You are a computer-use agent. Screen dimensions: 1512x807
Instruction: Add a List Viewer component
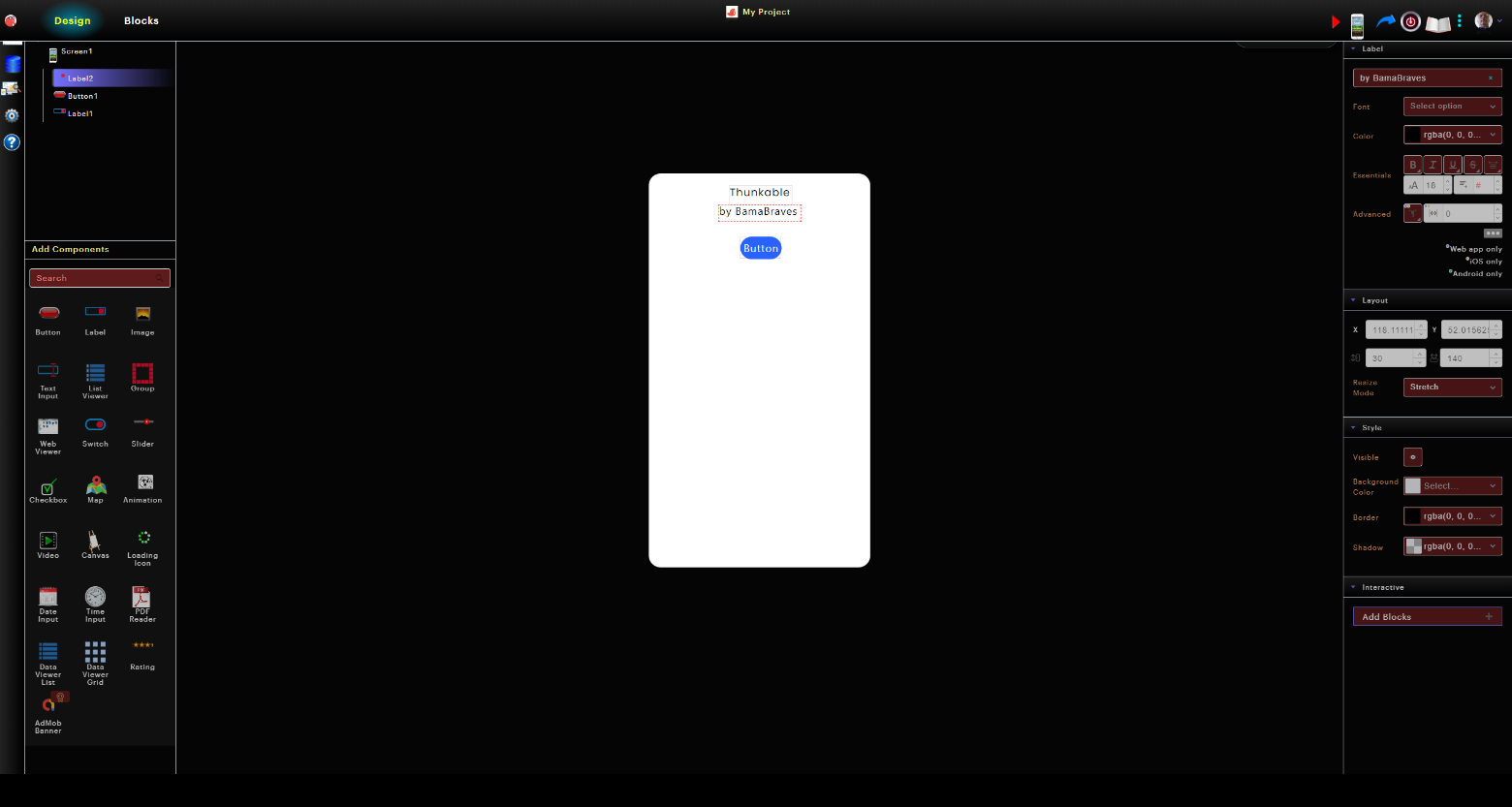[95, 381]
